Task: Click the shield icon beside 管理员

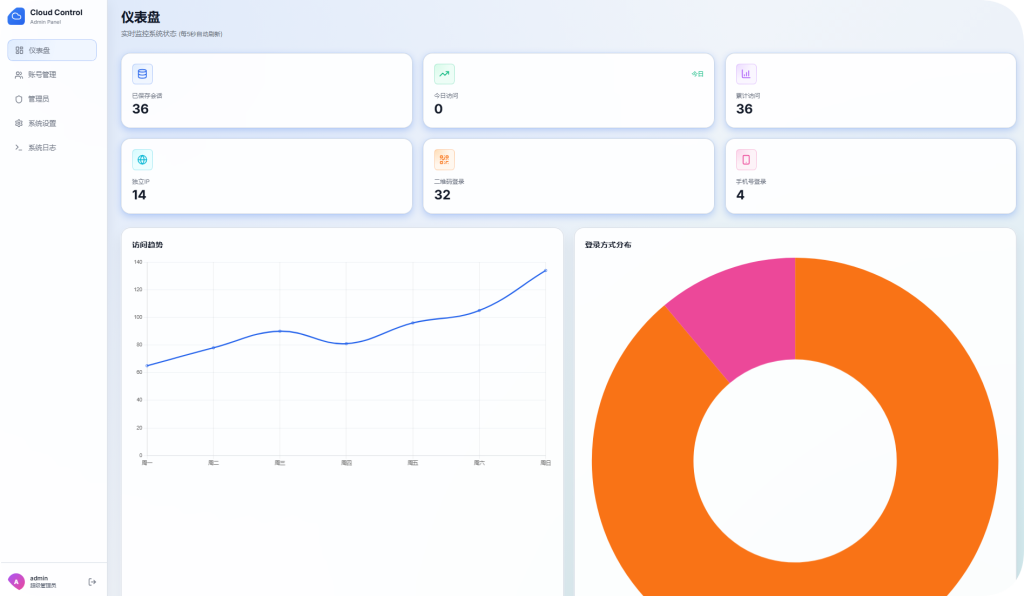Action: (x=19, y=99)
